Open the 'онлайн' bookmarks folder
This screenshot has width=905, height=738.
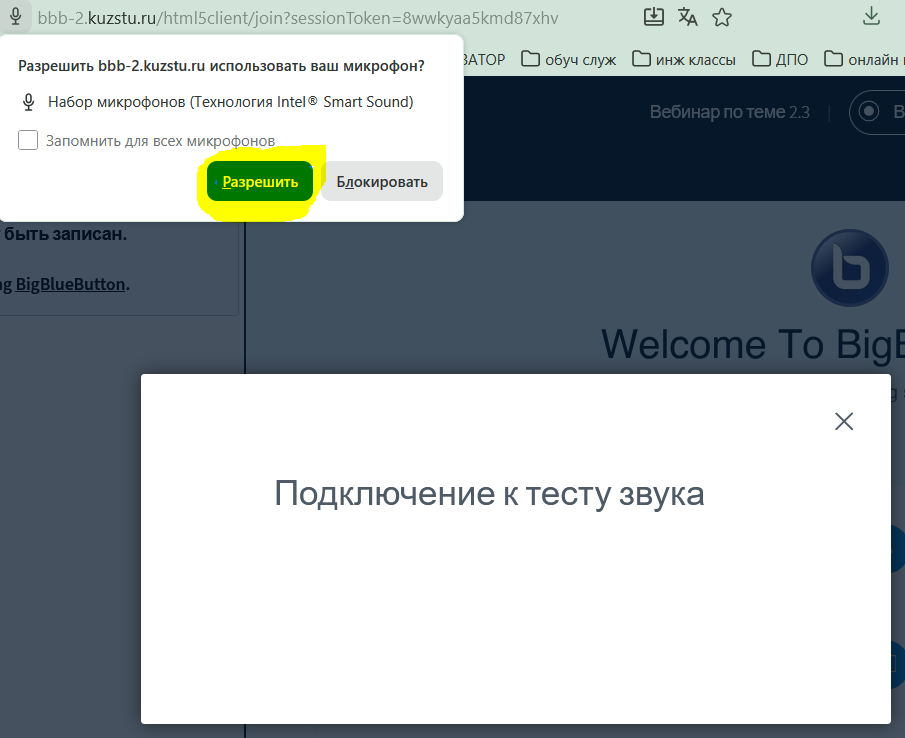[x=864, y=59]
